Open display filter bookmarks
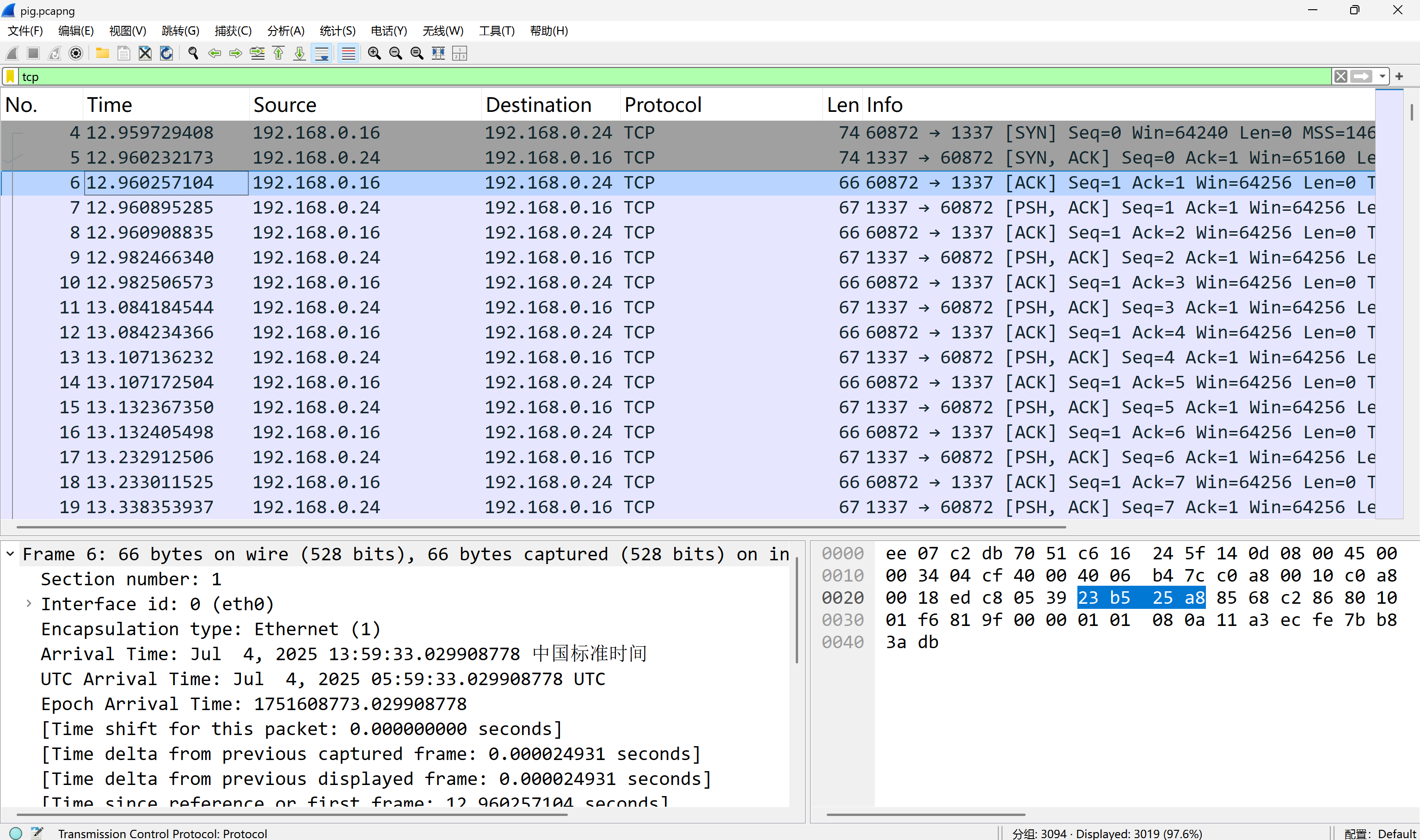1420x840 pixels. click(x=10, y=76)
